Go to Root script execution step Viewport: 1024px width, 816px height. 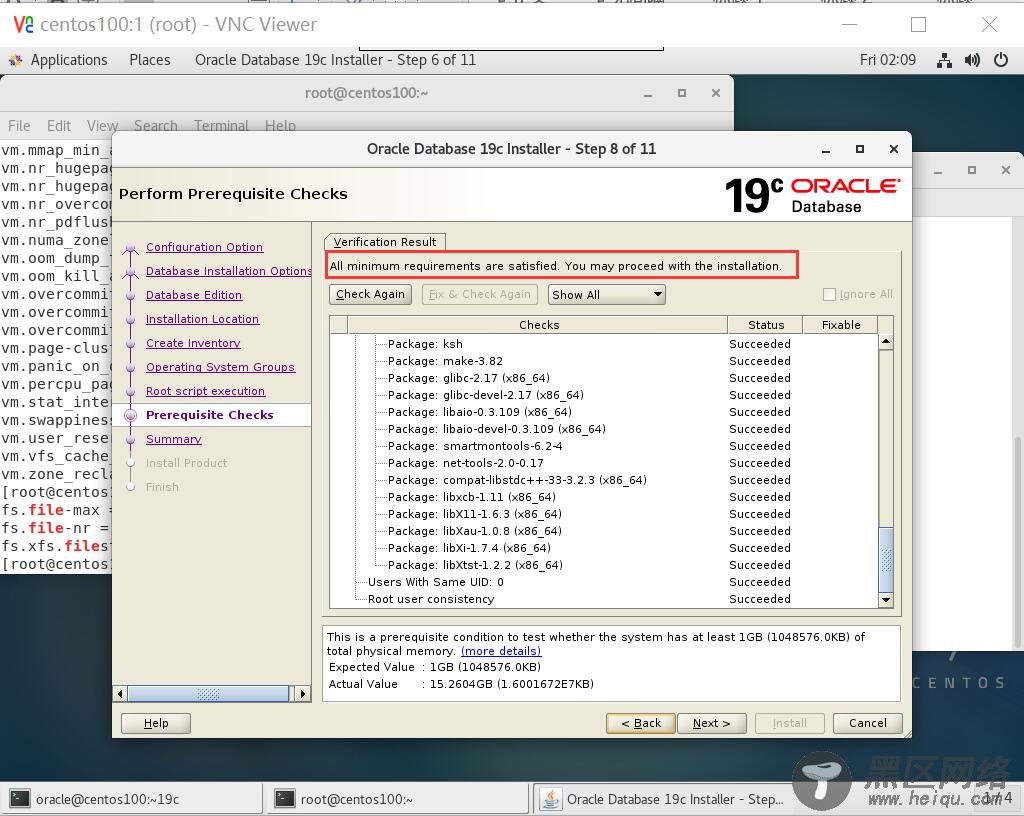point(205,391)
